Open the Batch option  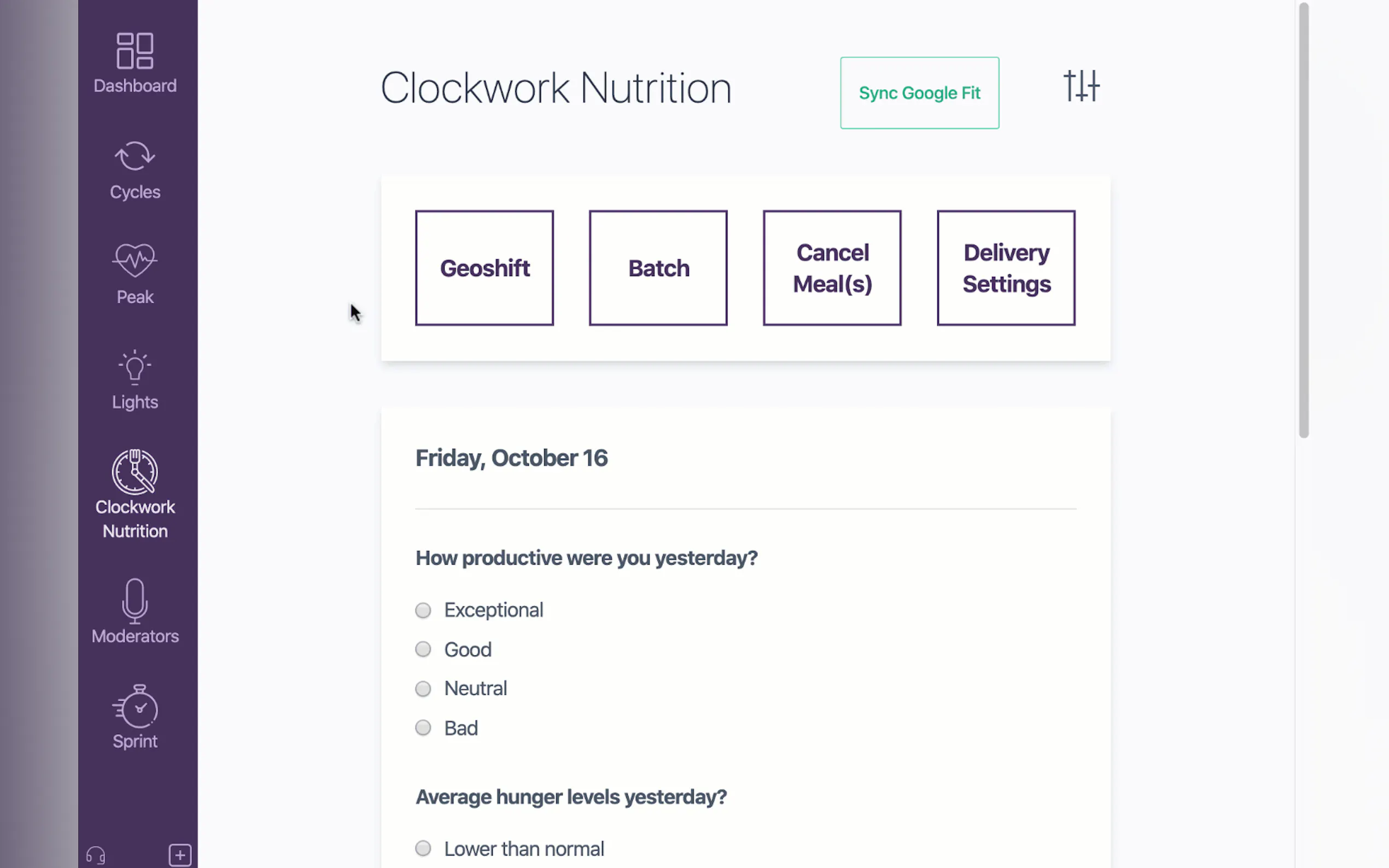pos(658,268)
